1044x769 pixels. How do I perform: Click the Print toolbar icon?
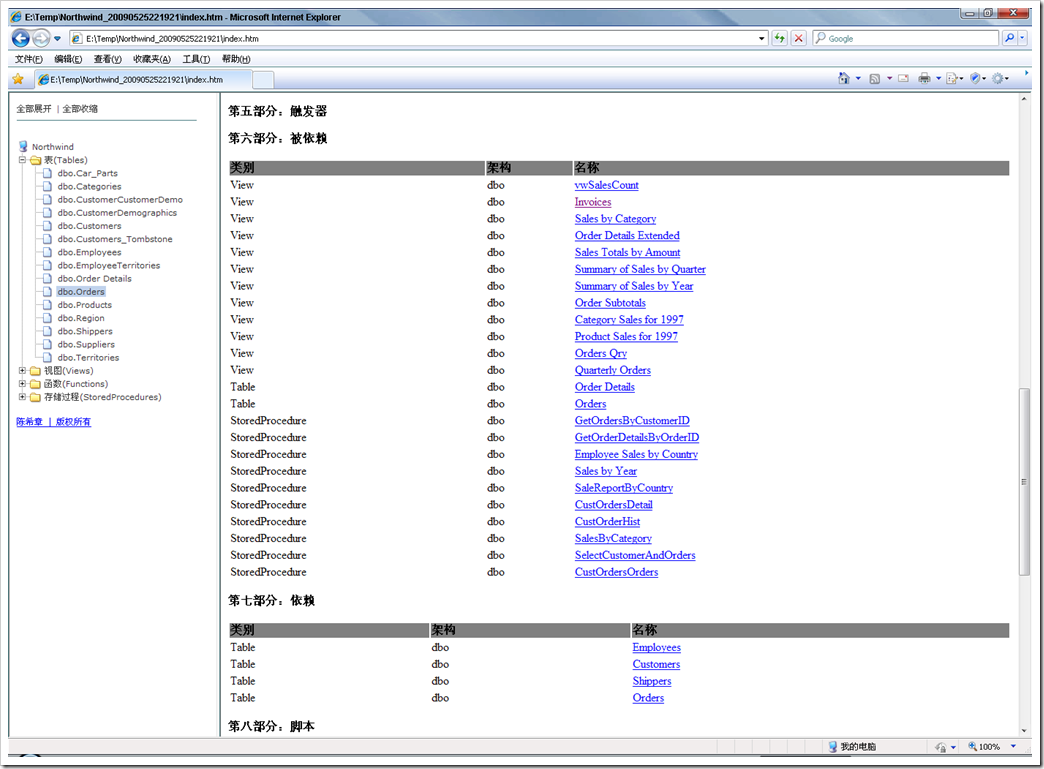(x=924, y=79)
